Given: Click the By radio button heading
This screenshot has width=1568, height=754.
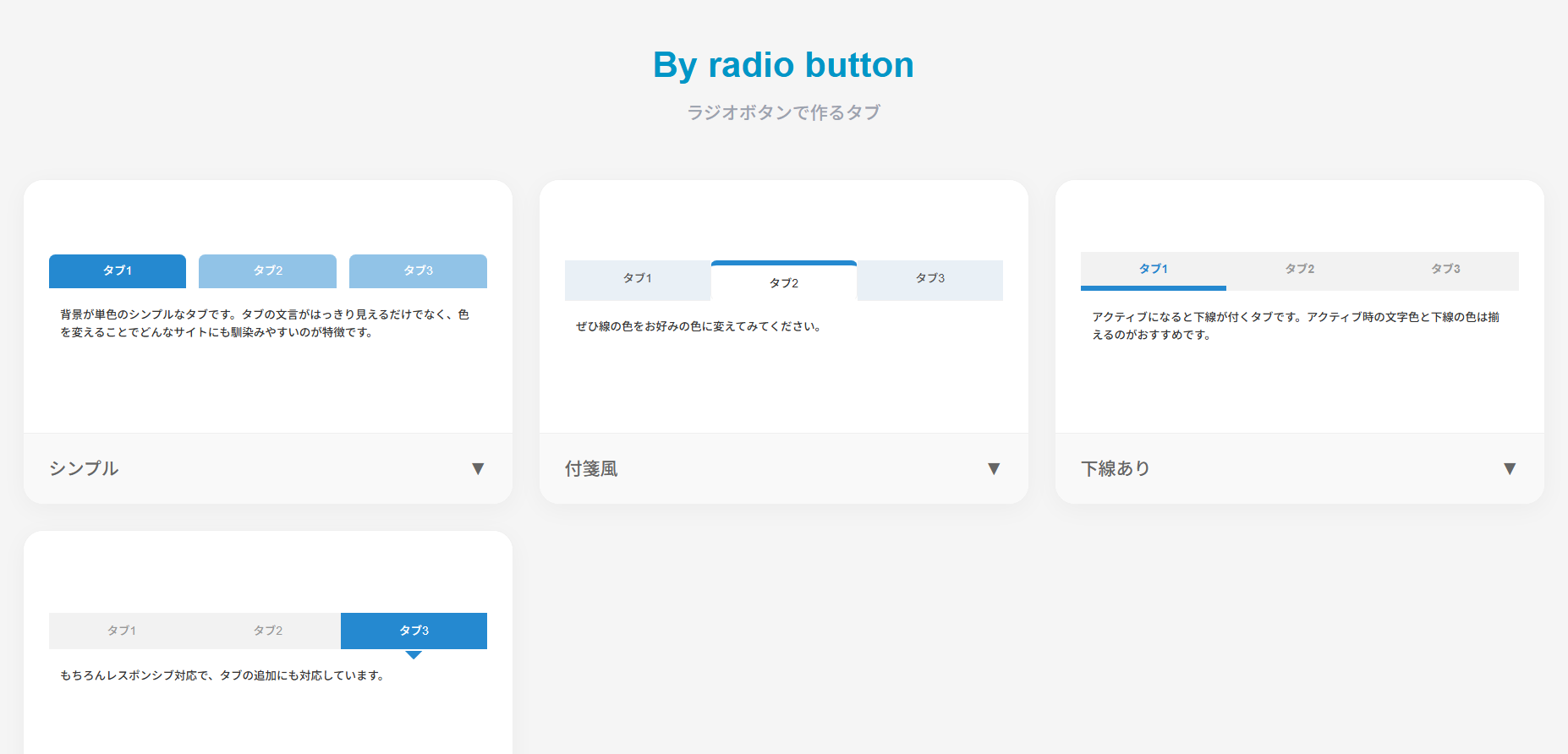Looking at the screenshot, I should [x=782, y=64].
